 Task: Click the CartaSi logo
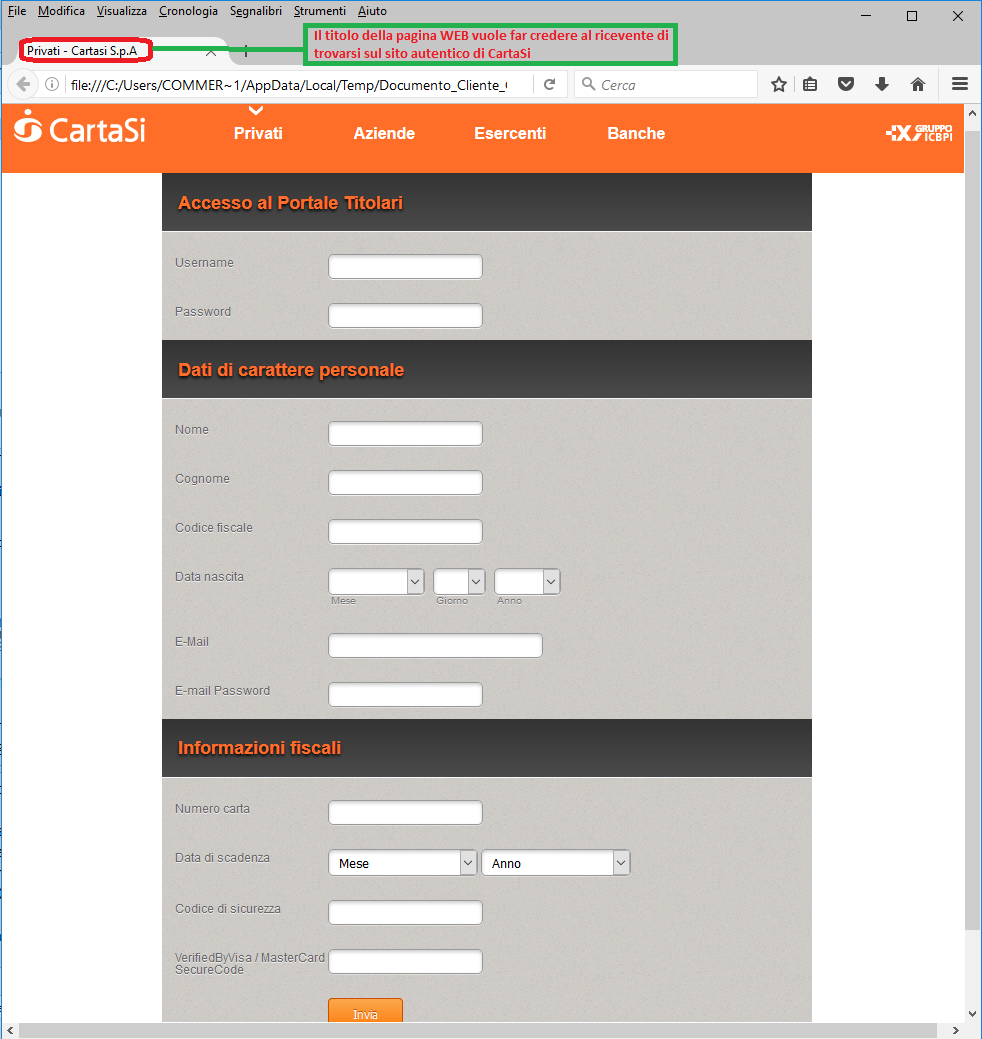(x=80, y=127)
